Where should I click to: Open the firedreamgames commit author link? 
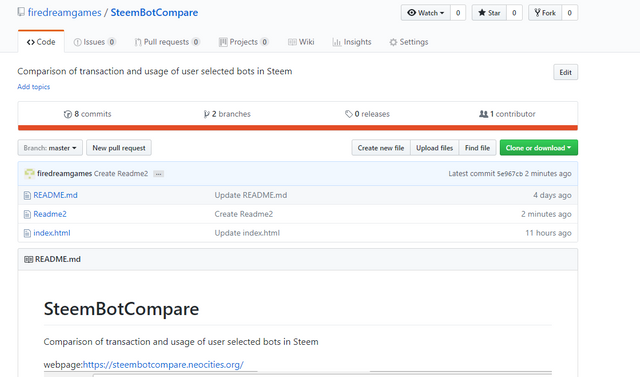click(64, 173)
